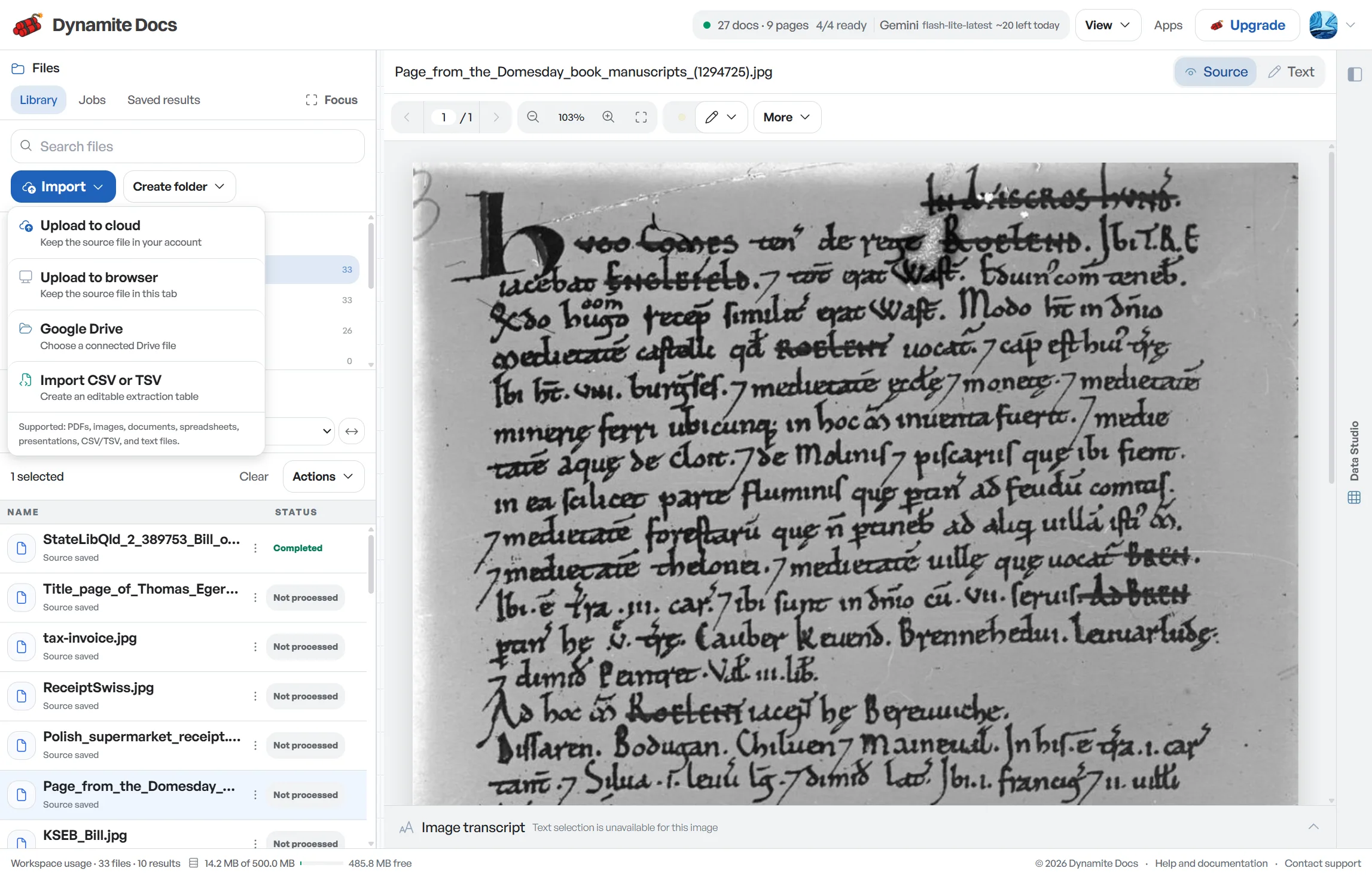Click the 103% zoom level value
Screen dimensions: 1372x877
point(571,117)
